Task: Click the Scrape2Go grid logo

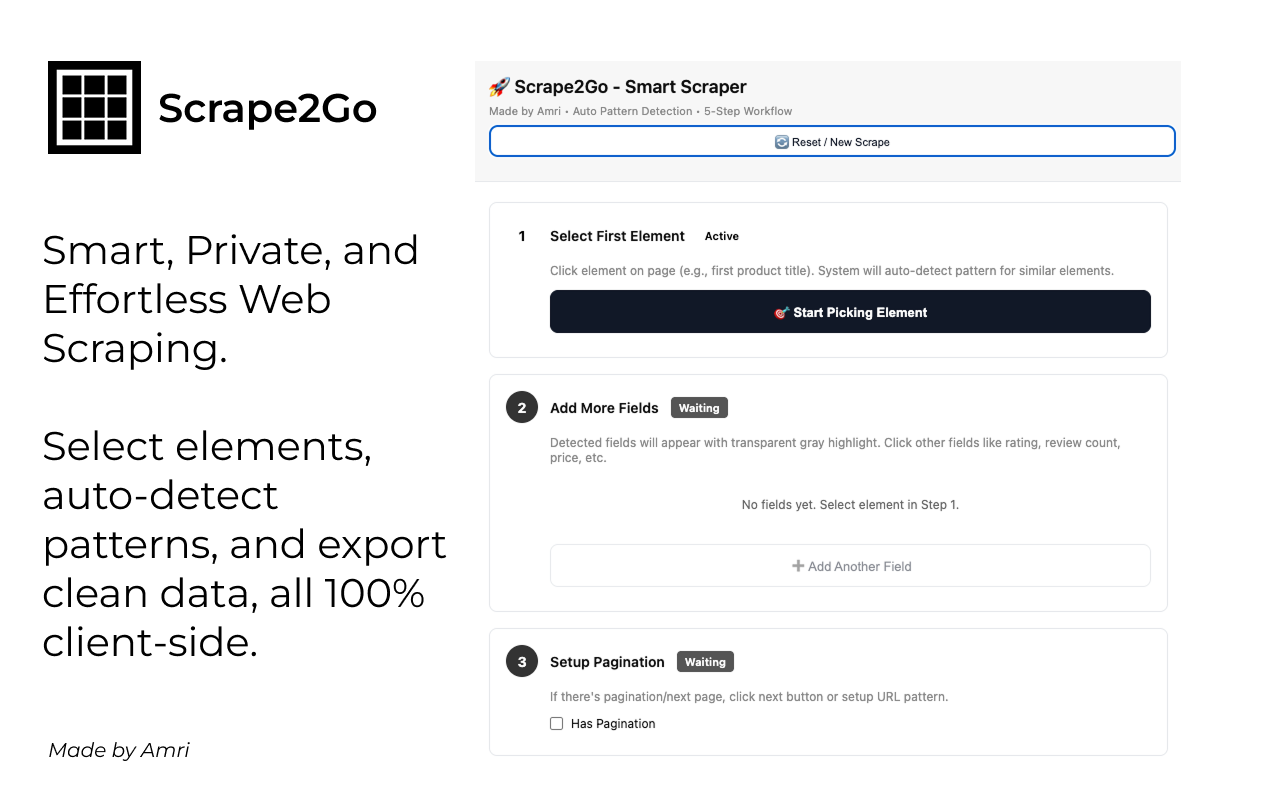Action: click(x=94, y=107)
